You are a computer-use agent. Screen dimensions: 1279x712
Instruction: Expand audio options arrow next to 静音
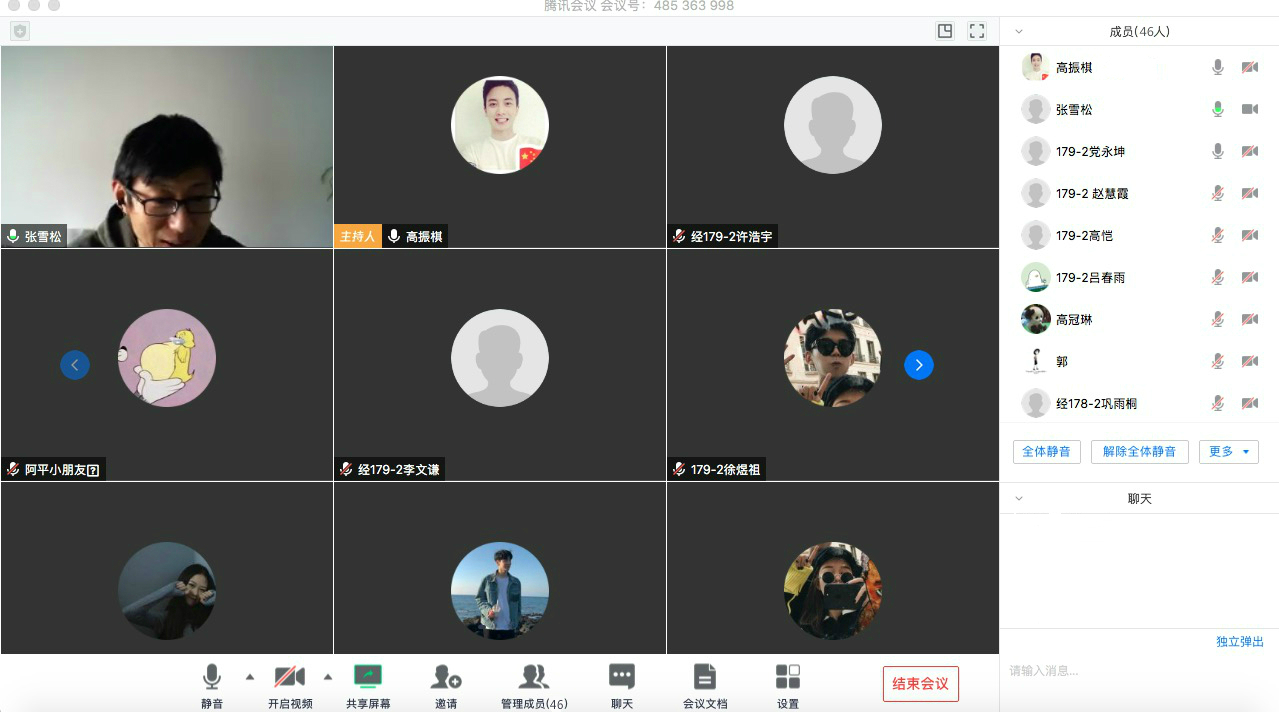coord(250,677)
